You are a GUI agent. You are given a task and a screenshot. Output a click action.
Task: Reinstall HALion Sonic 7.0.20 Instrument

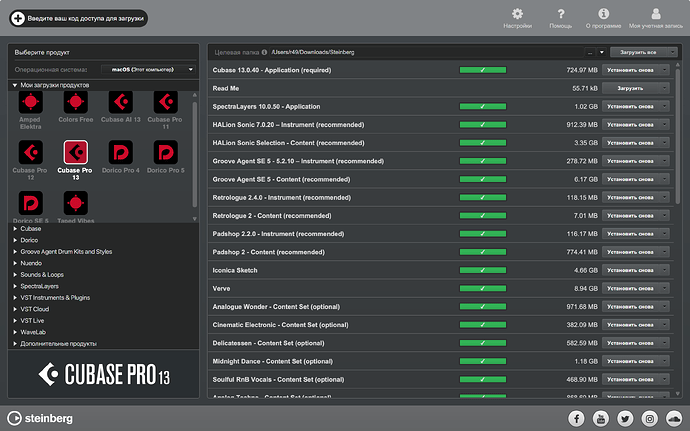point(630,125)
